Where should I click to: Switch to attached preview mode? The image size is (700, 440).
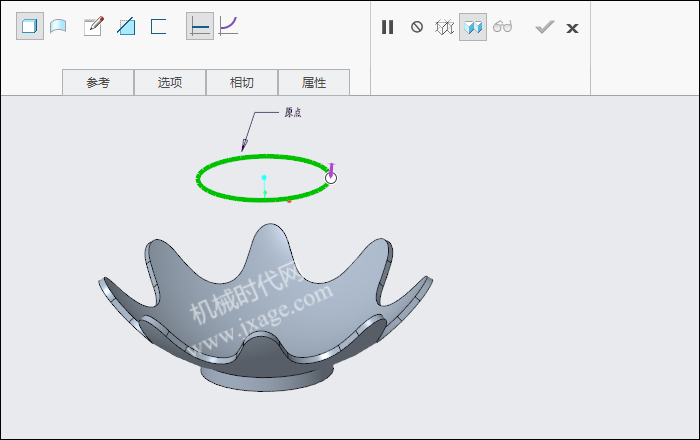(473, 27)
